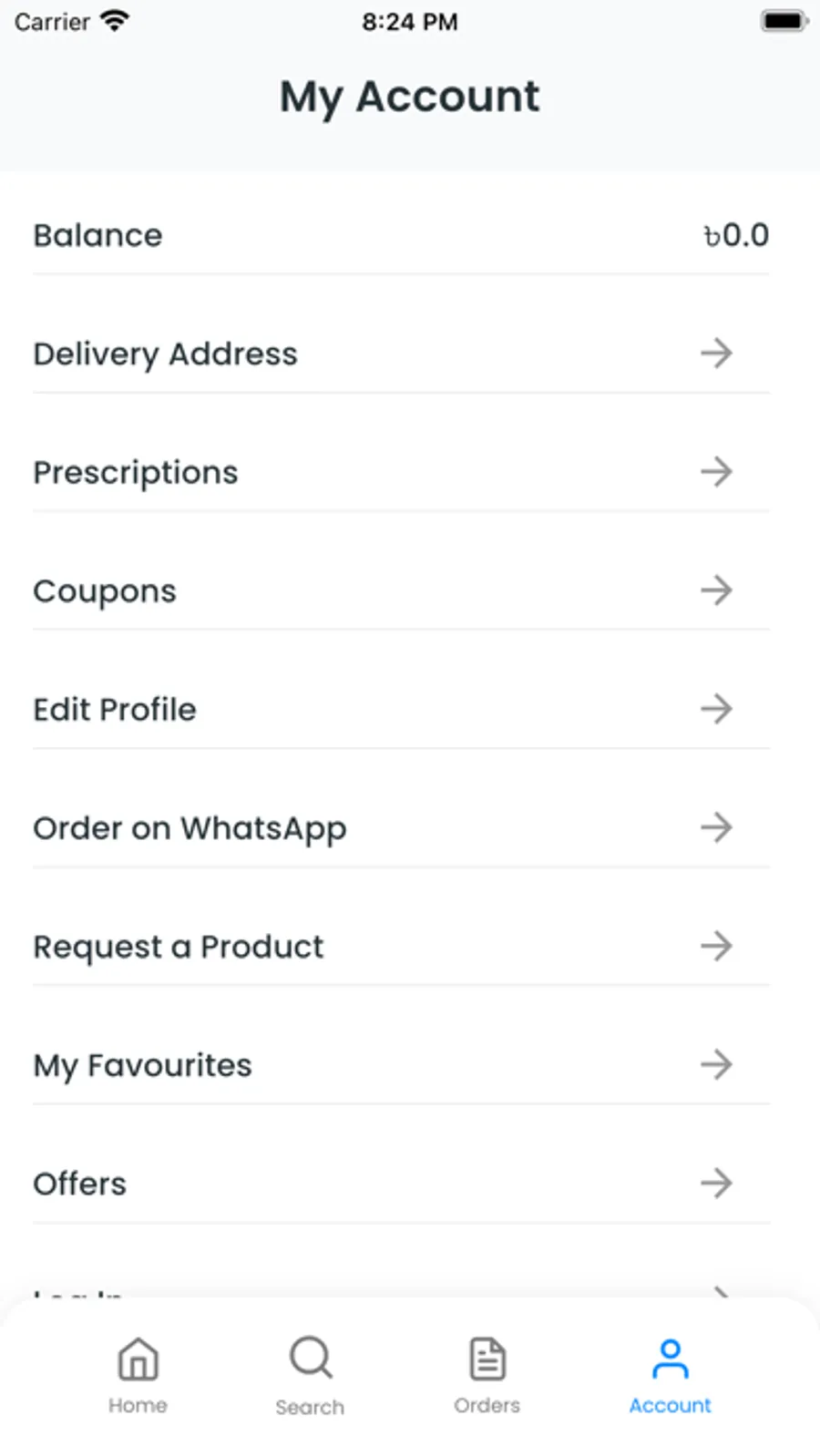Open the Orders document icon
The image size is (820, 1456).
point(487,1359)
